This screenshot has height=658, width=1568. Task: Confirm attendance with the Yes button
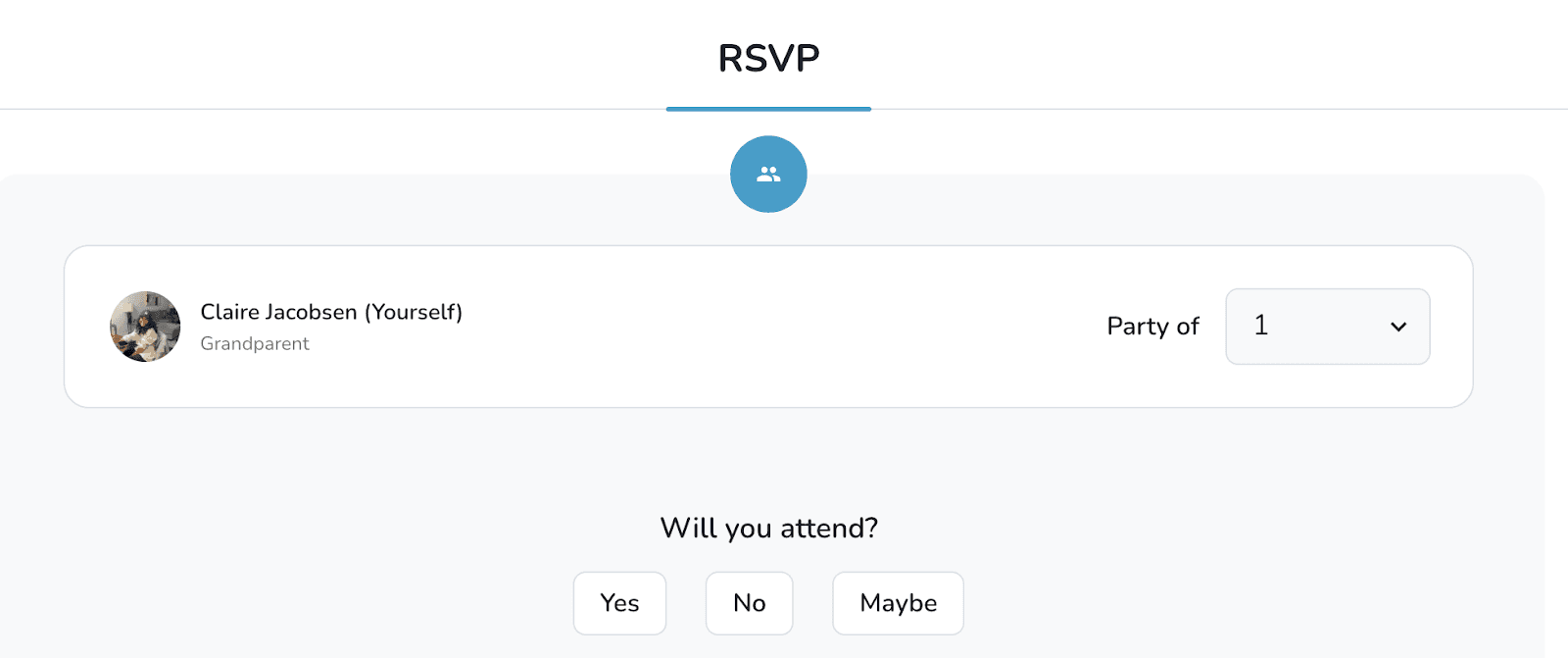click(619, 603)
